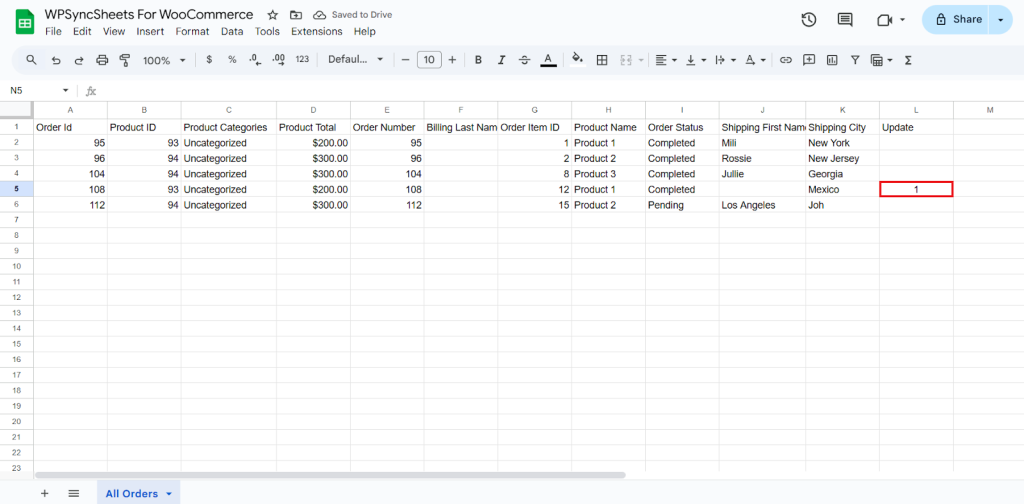Click the move to folder icon

[x=296, y=15]
